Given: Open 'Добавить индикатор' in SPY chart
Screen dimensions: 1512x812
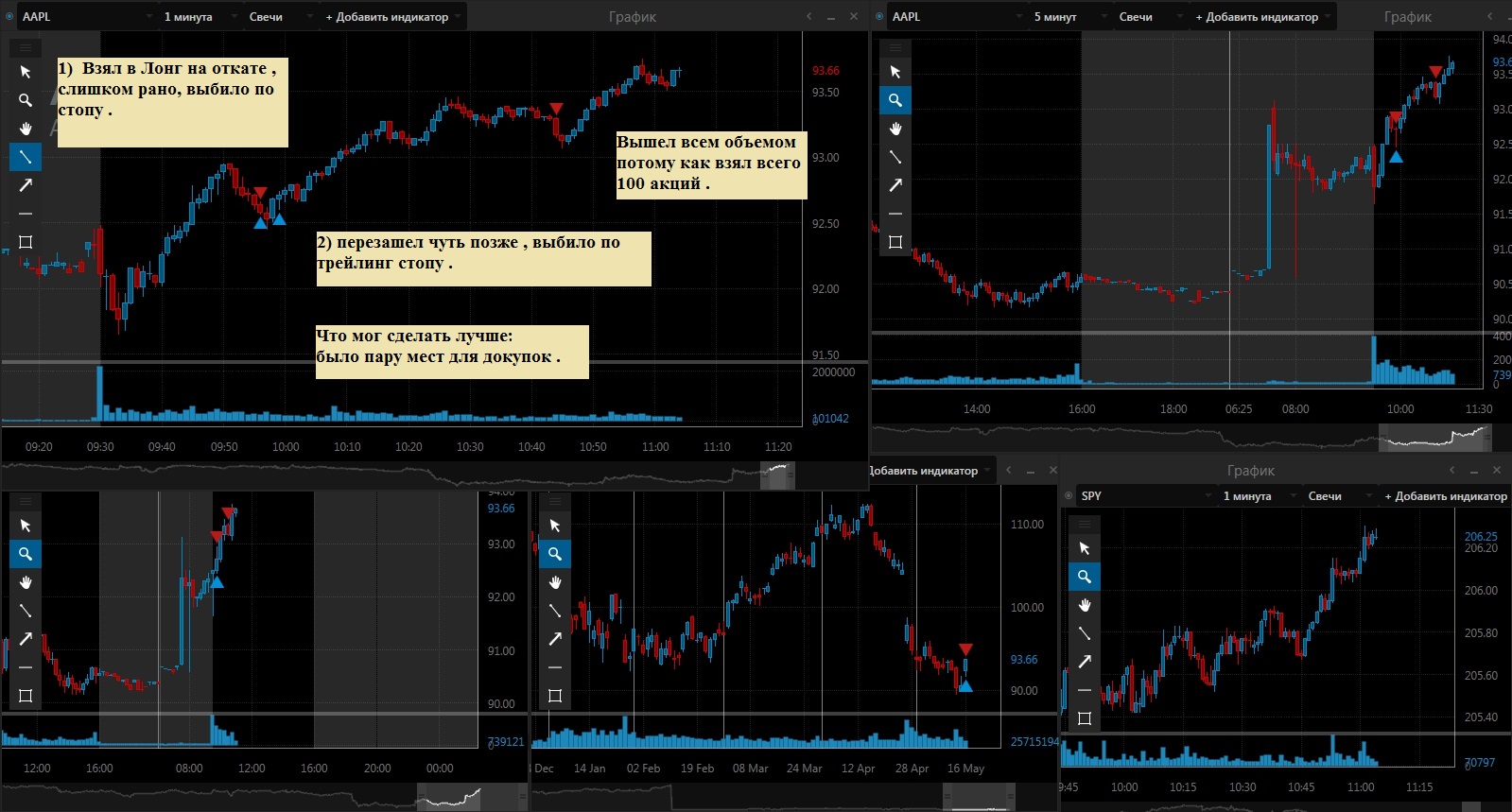Looking at the screenshot, I should [x=1446, y=496].
